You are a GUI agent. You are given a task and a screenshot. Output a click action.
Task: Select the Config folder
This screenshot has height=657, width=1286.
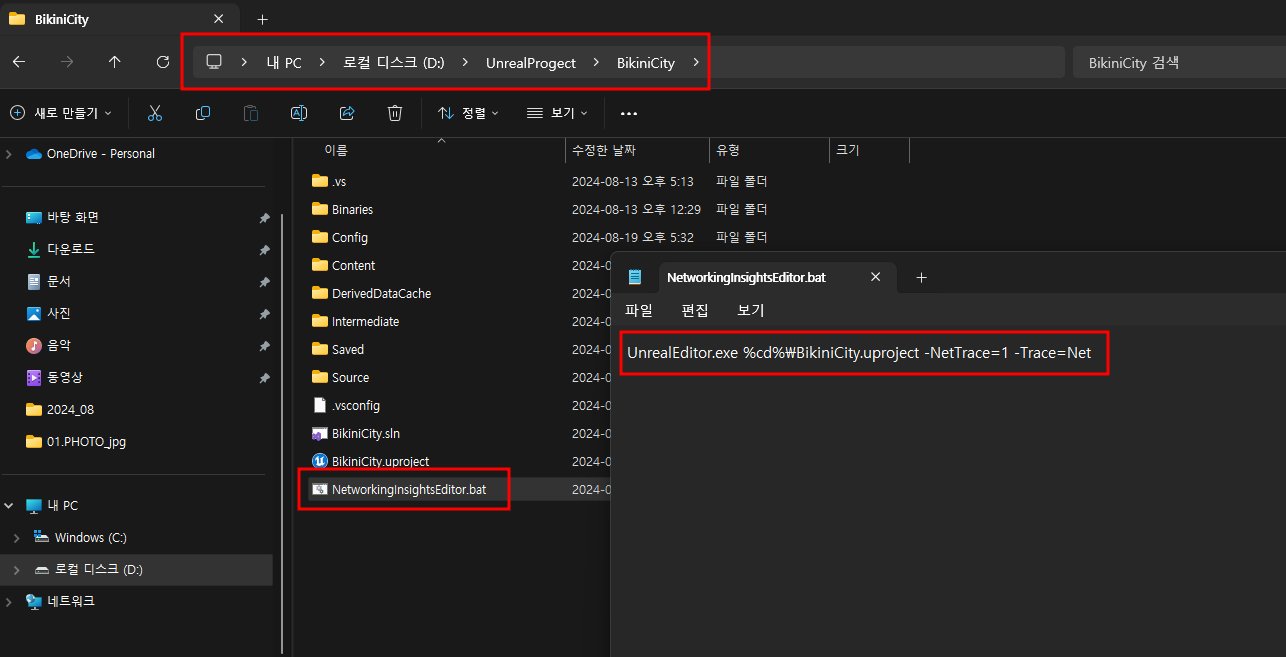tap(350, 237)
